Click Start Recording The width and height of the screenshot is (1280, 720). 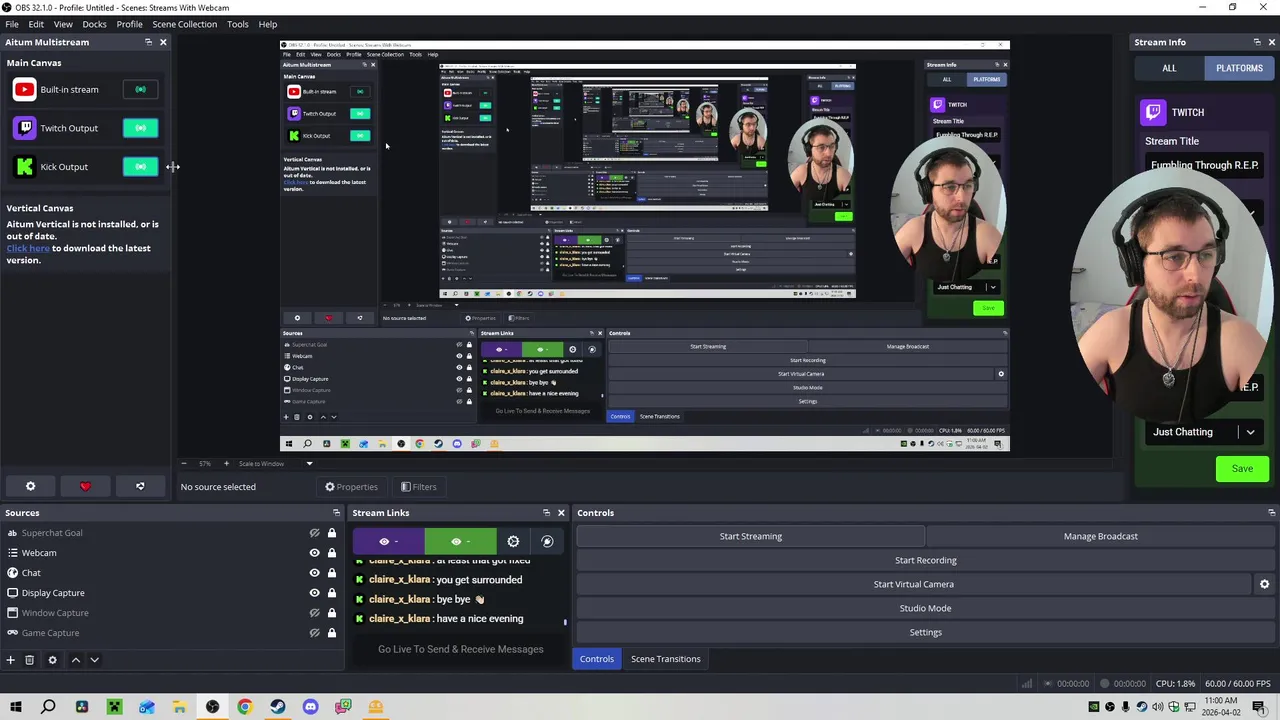925,560
